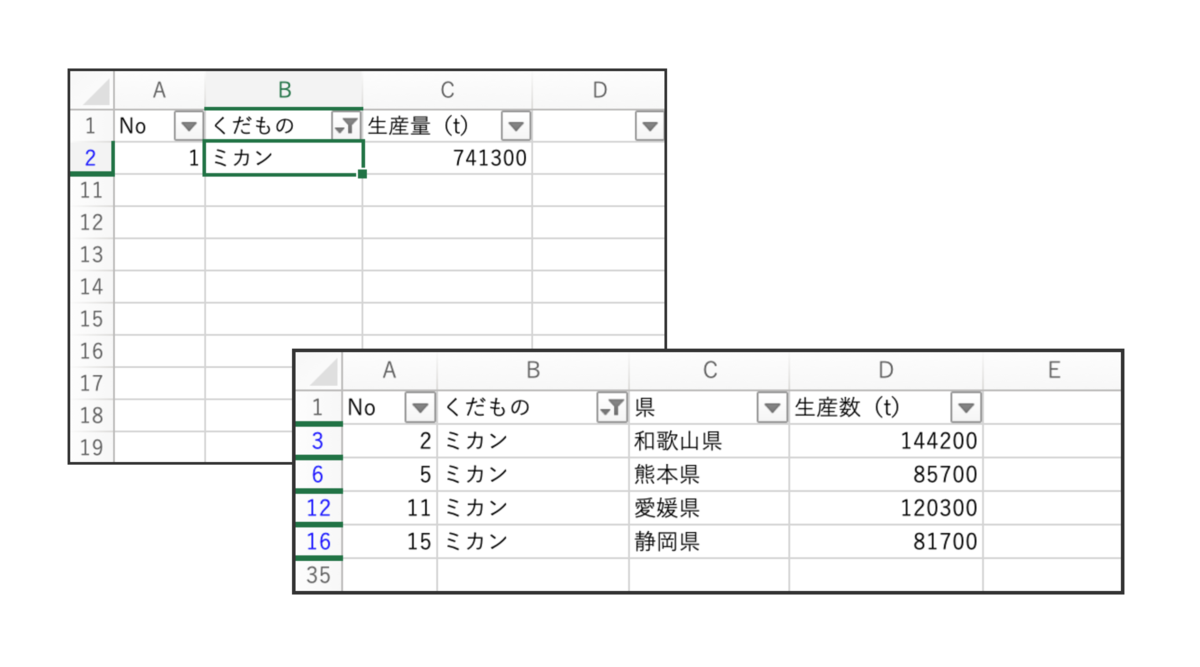1200x667 pixels.
Task: Select column B header in the first table
Action: click(x=284, y=89)
